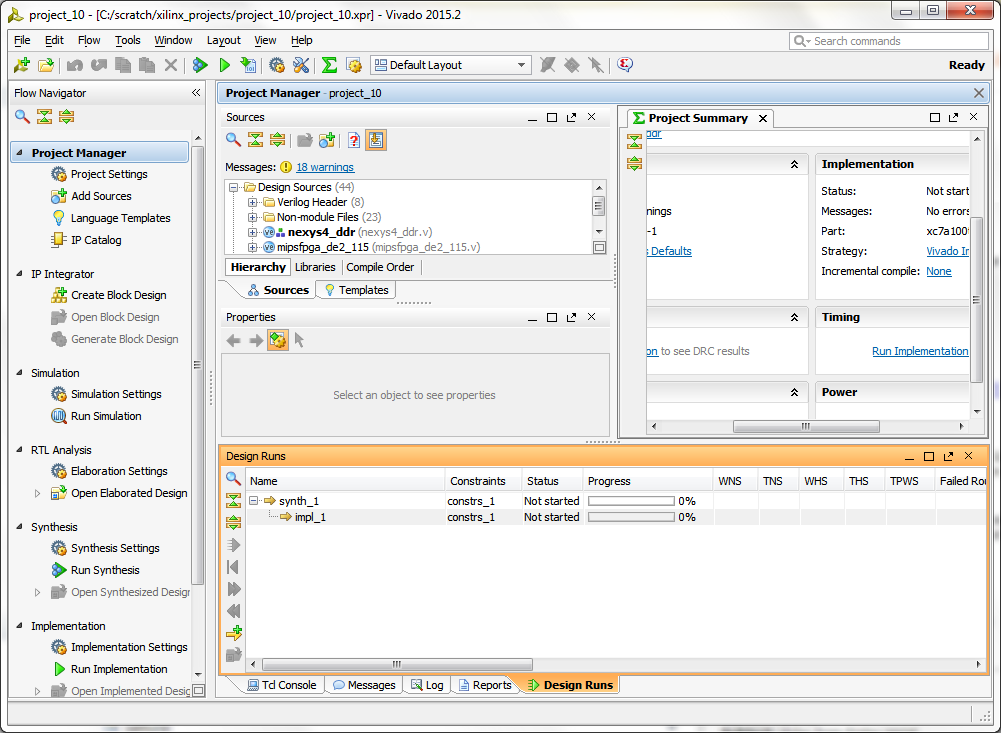Click the impl_1 progress bar

(631, 517)
